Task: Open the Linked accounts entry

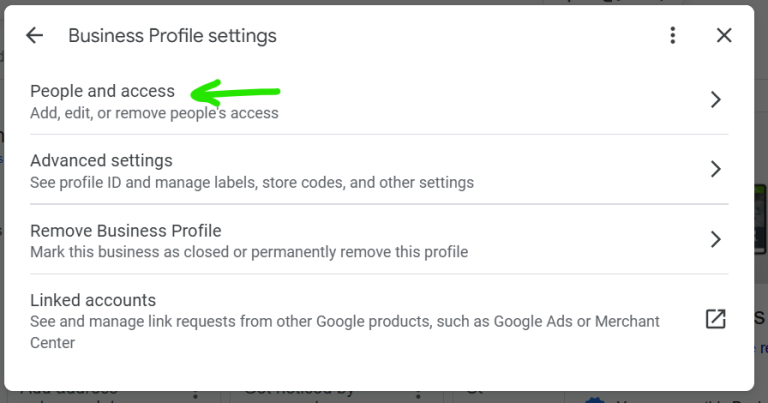Action: (93, 300)
